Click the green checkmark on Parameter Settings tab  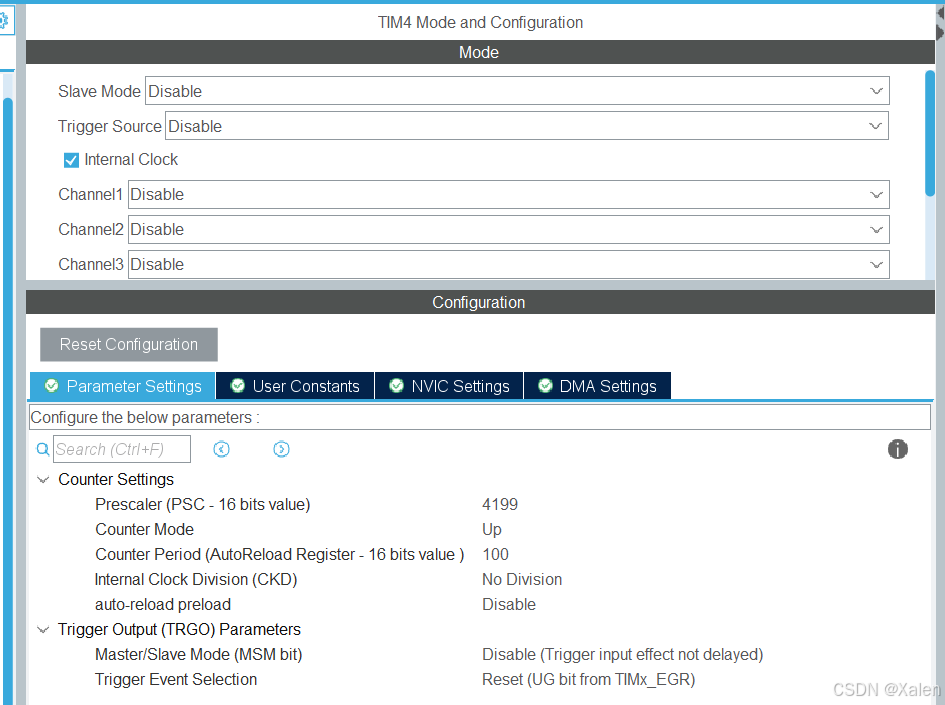(51, 385)
